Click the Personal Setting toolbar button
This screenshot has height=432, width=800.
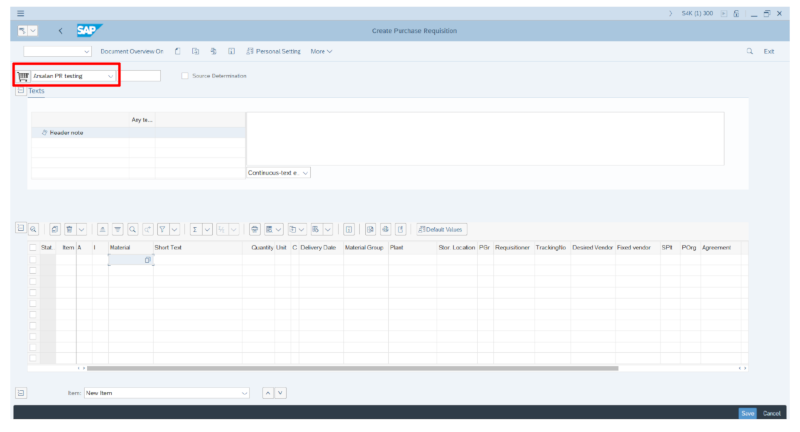click(x=273, y=51)
